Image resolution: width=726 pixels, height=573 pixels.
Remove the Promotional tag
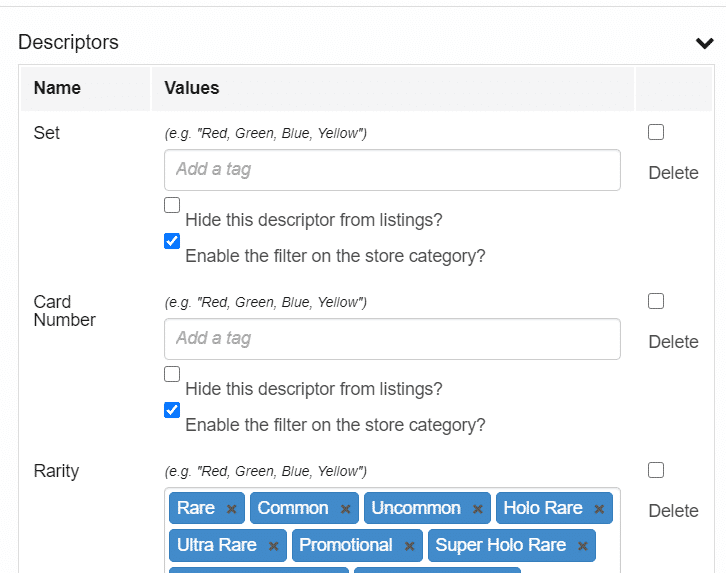tap(409, 546)
